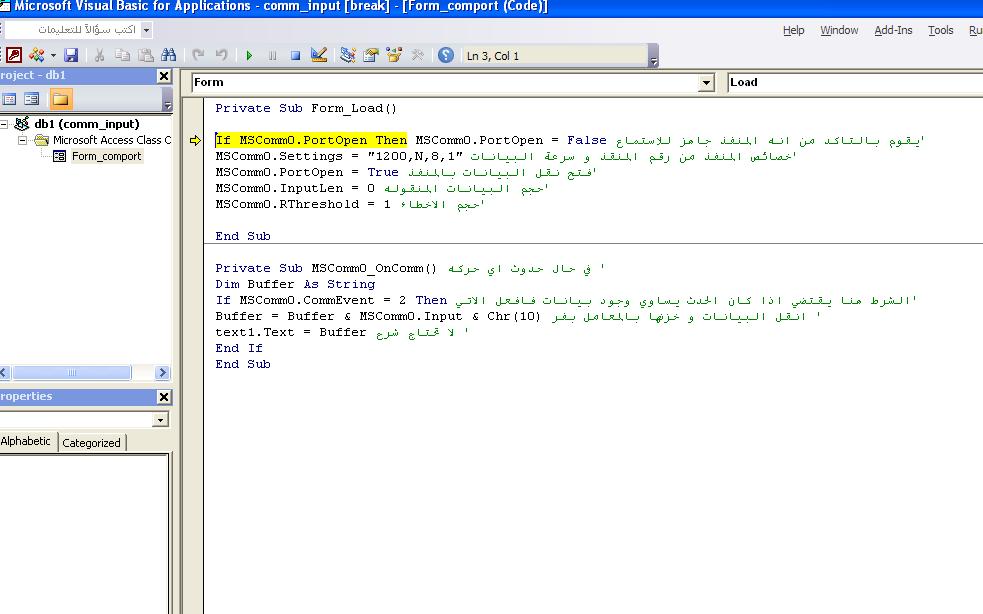
Task: Open the Help menu
Action: pos(793,30)
